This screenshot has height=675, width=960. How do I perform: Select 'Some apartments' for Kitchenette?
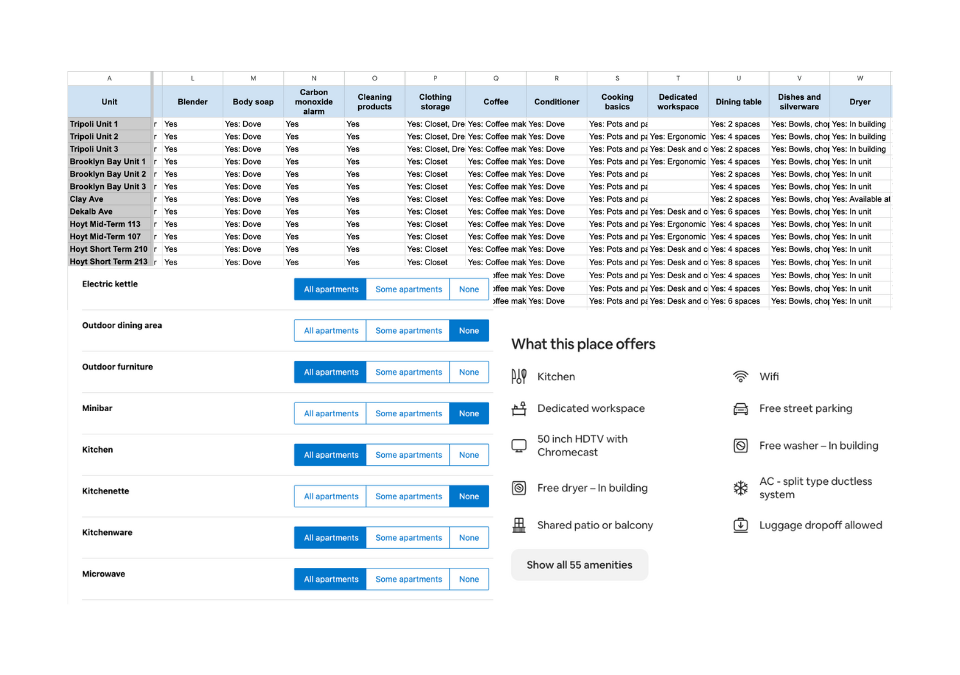coord(408,495)
